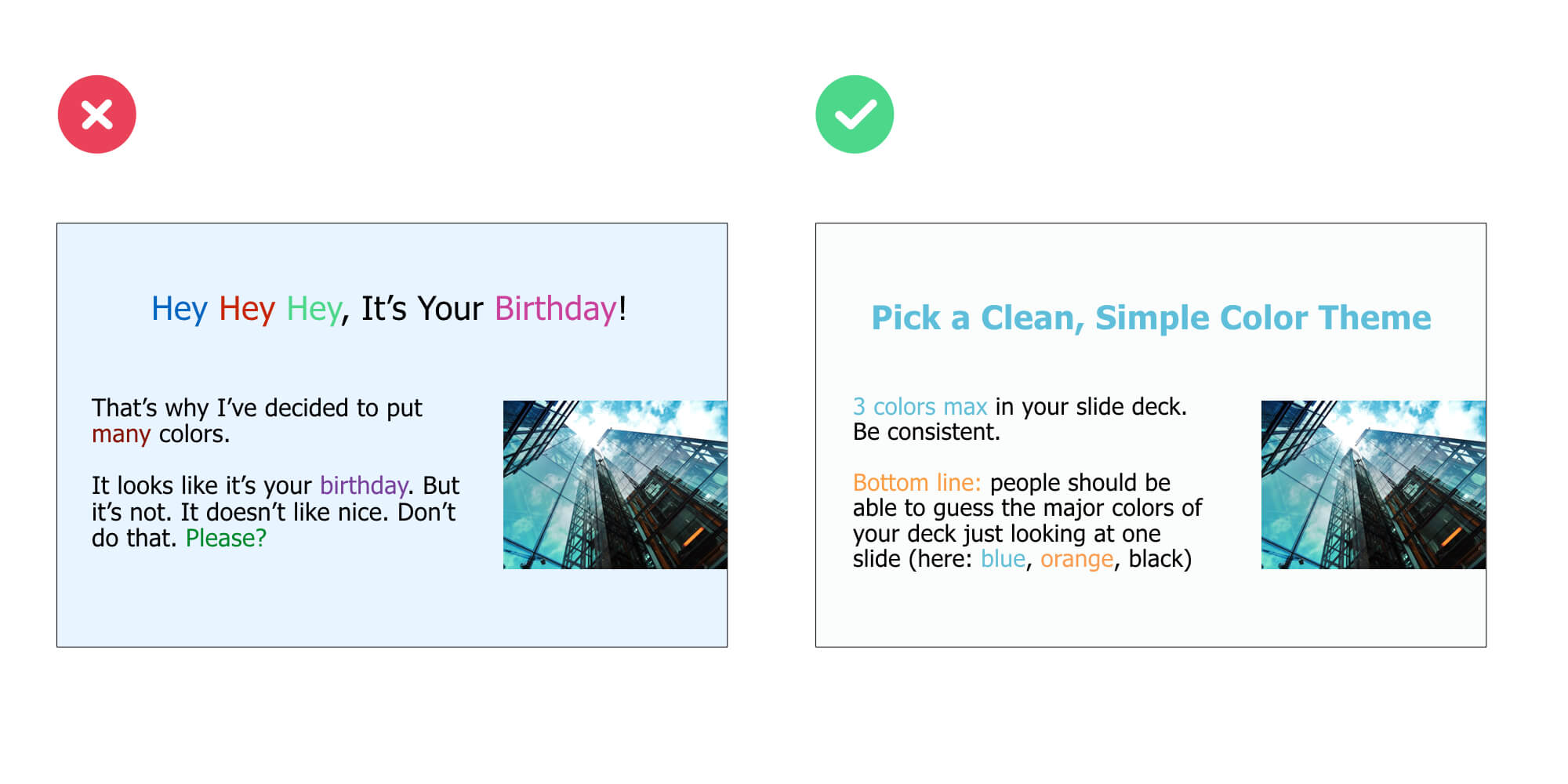Click the text 'Be consistent.'
The width and height of the screenshot is (1568, 784).
tap(927, 431)
